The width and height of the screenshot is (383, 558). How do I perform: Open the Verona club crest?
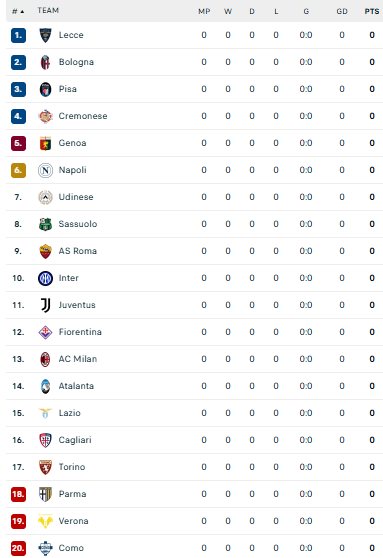(45, 521)
